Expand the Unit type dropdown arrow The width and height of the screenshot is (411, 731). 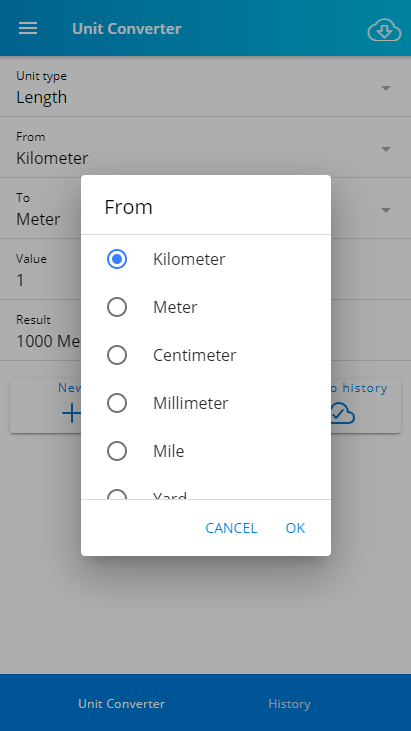(x=386, y=88)
